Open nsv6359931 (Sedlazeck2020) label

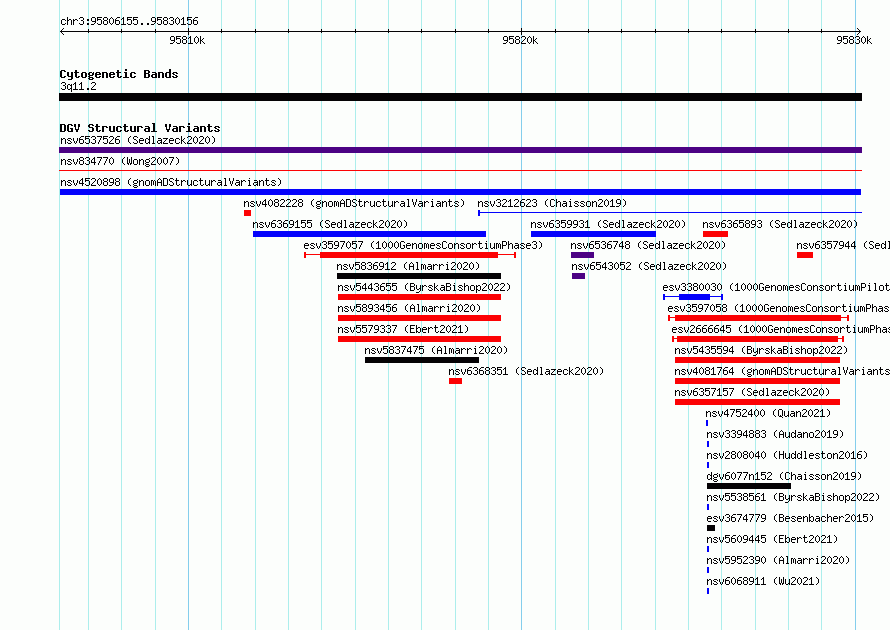click(x=608, y=224)
